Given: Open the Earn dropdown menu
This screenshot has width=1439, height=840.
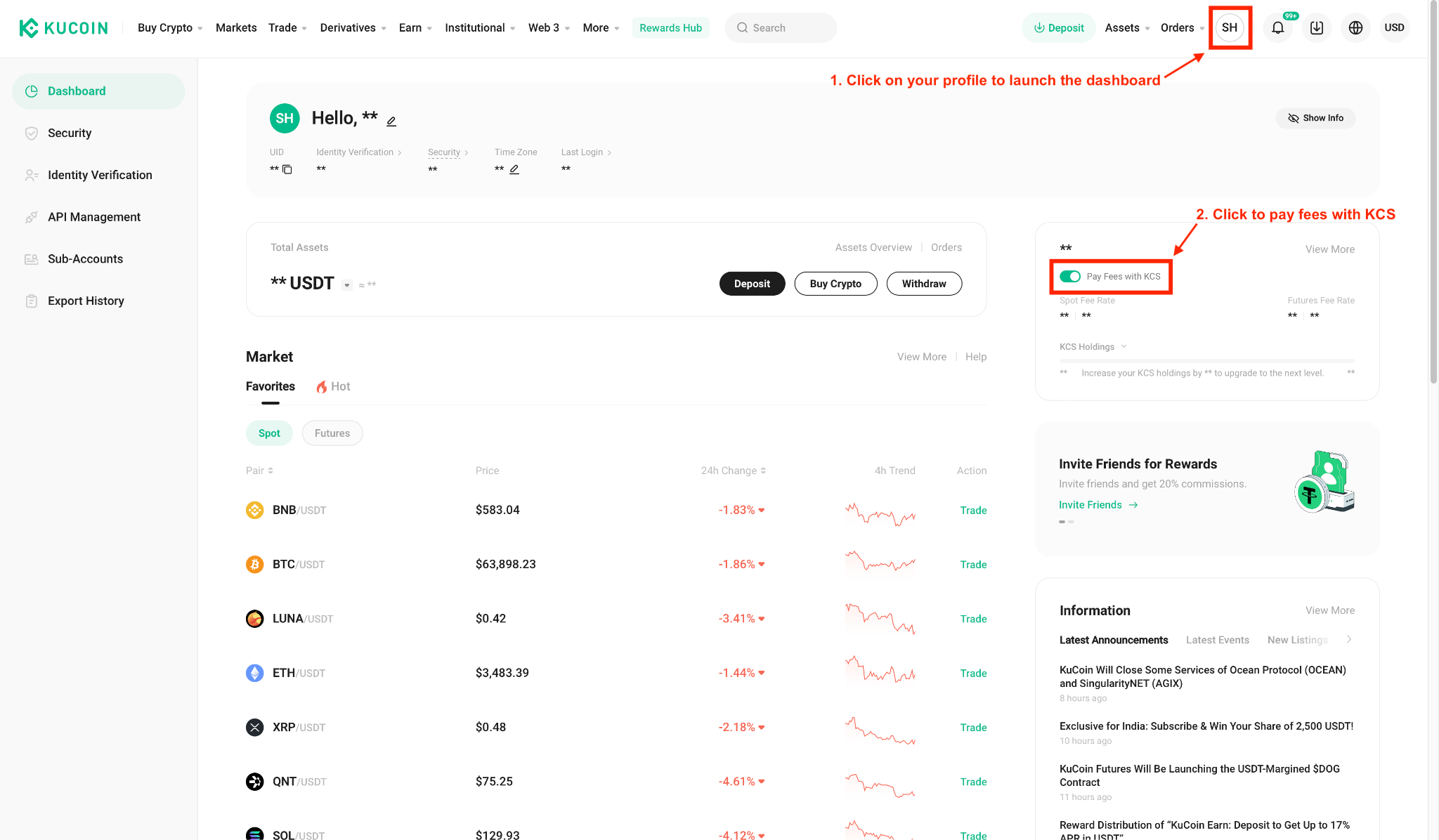Looking at the screenshot, I should [x=415, y=28].
